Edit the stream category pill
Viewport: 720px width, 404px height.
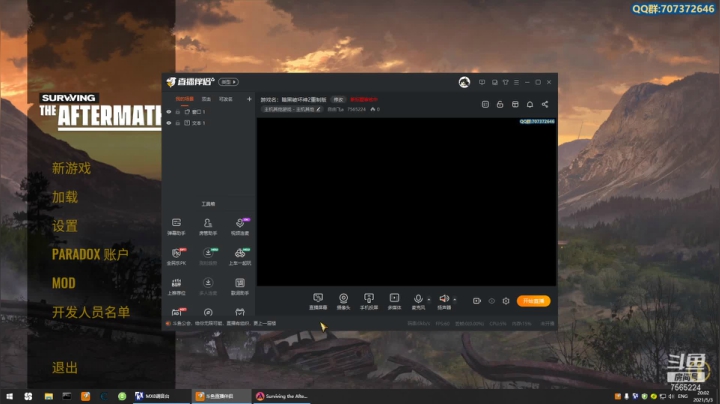292,109
